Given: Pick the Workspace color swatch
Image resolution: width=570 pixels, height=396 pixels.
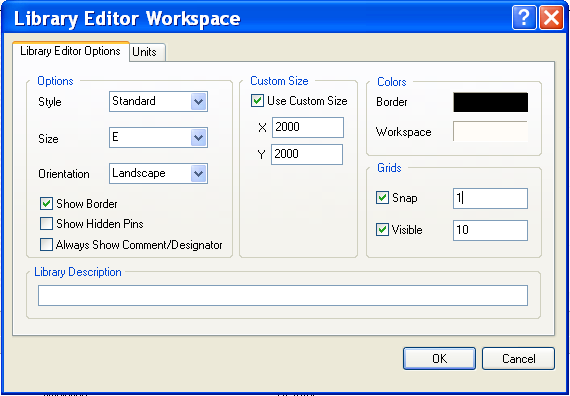Looking at the screenshot, I should click(x=490, y=131).
